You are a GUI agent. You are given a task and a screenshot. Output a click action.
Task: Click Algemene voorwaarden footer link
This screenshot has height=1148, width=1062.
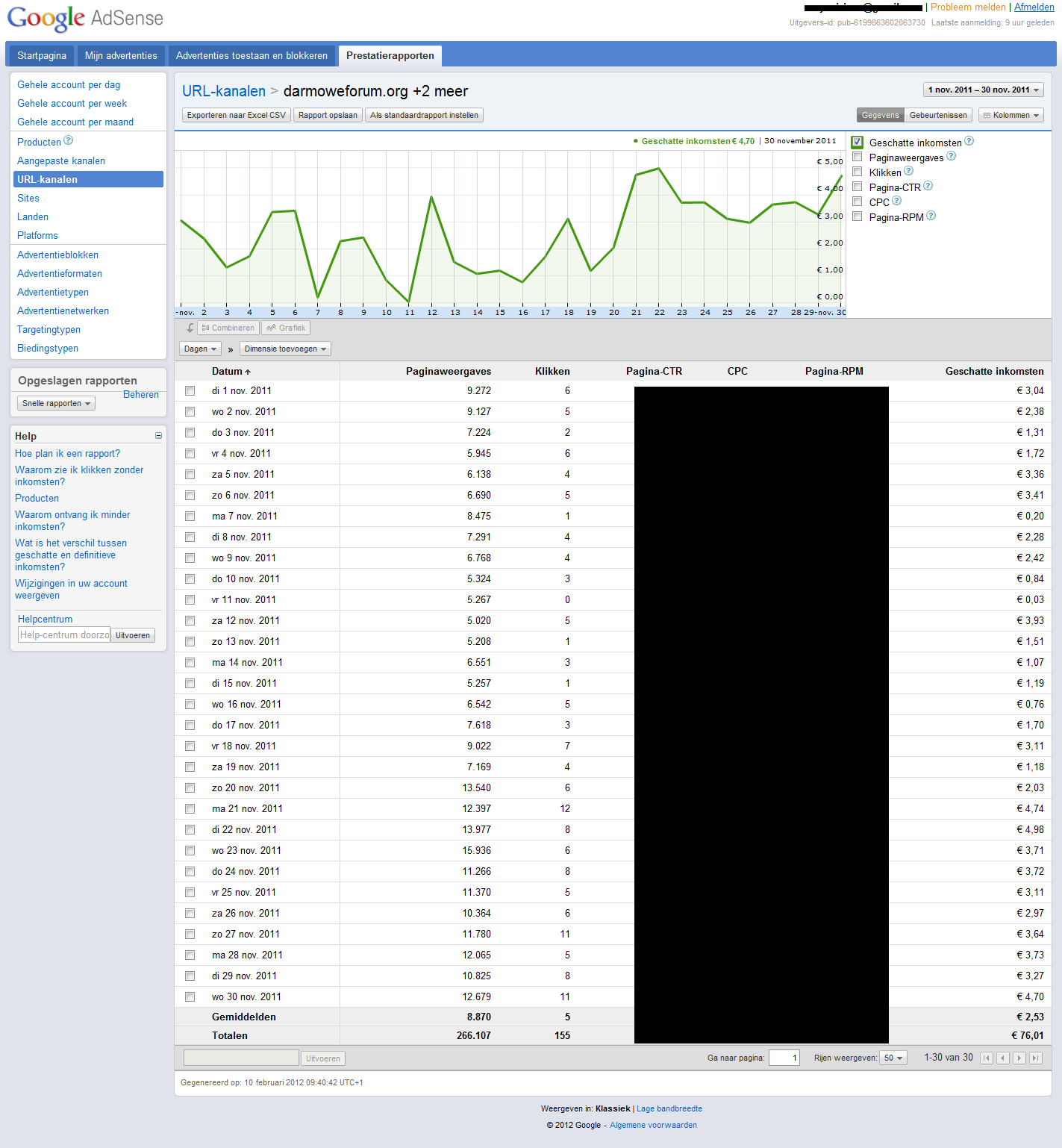653,1125
